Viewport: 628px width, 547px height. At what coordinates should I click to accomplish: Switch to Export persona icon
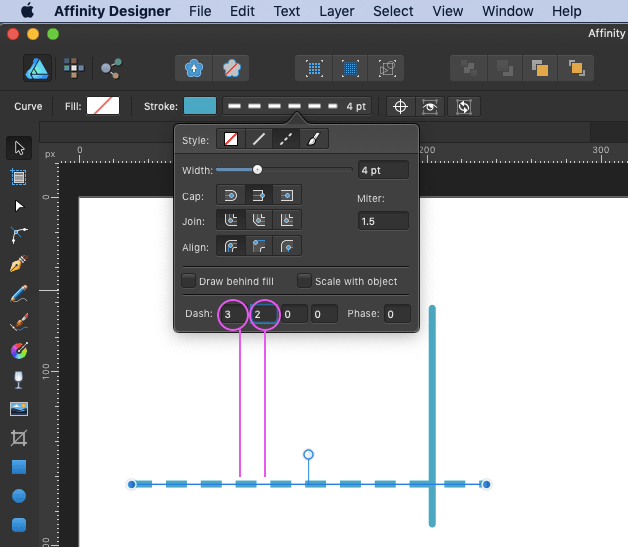(110, 68)
